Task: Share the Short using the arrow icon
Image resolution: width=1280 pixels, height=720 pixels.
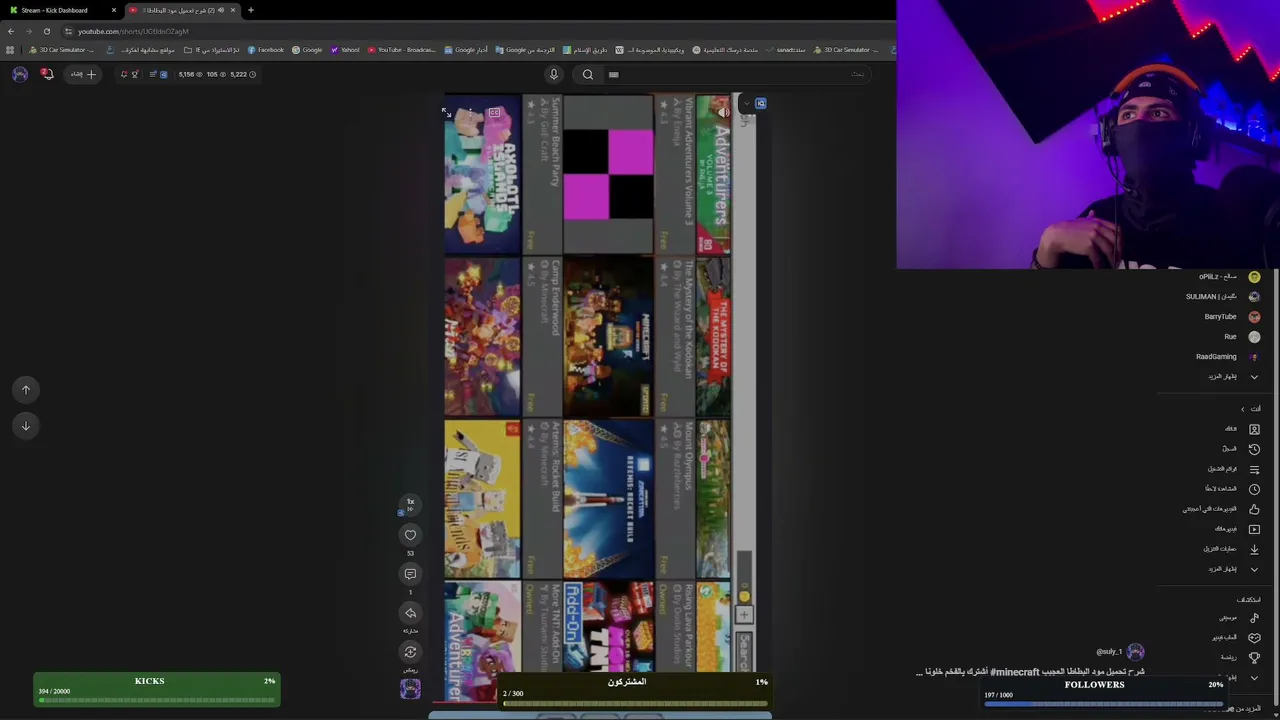Action: [410, 613]
